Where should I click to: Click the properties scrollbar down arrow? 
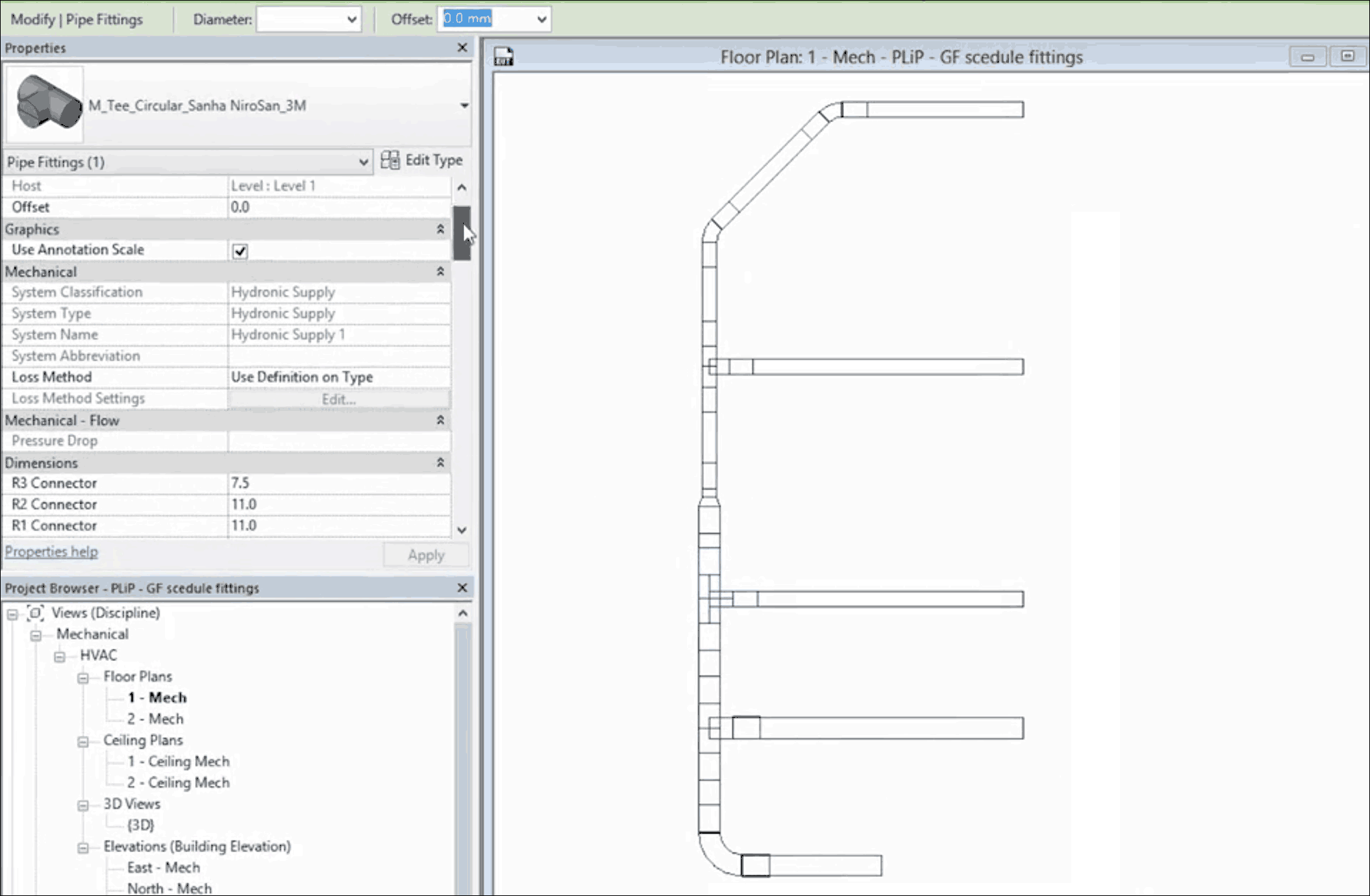(x=462, y=530)
